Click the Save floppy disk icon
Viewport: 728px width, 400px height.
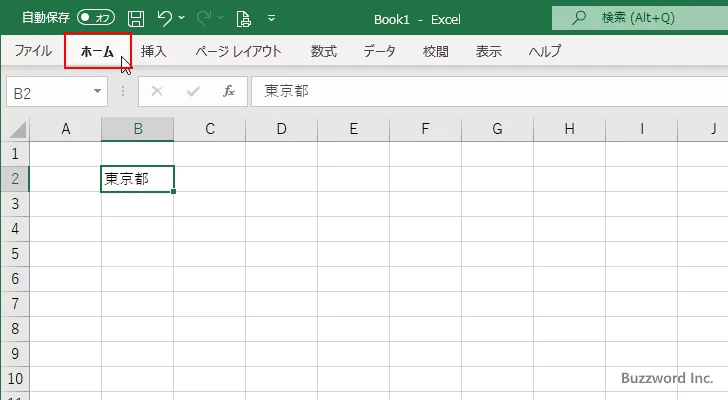(136, 19)
